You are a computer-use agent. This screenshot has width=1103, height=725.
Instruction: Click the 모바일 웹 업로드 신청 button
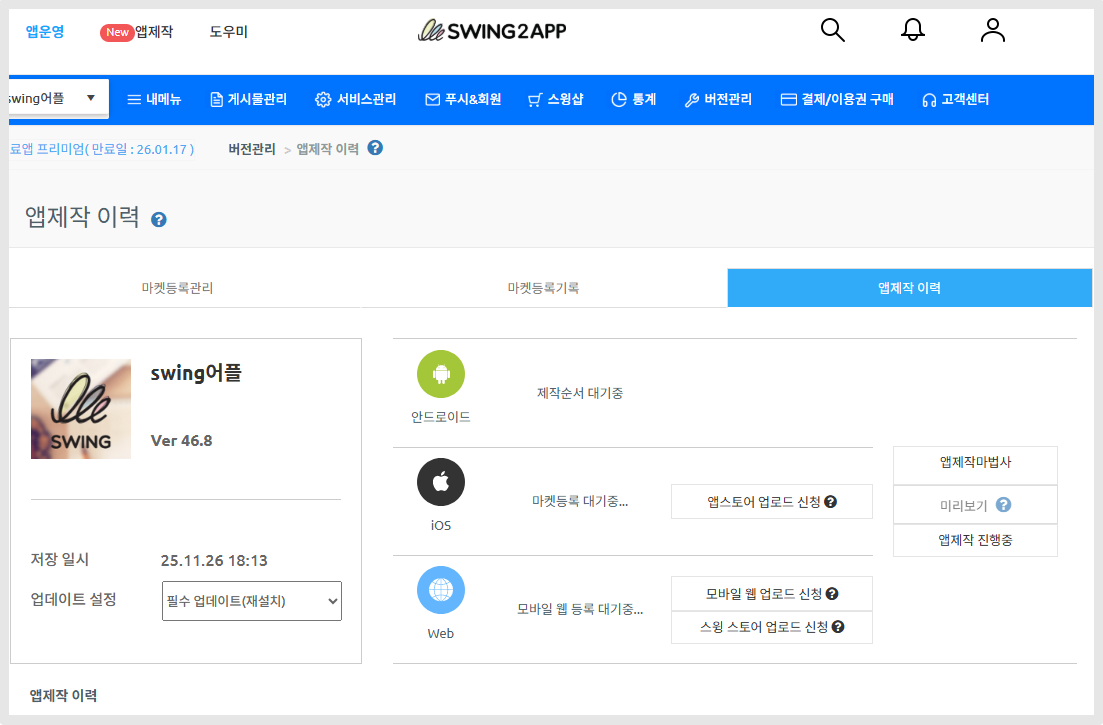771,594
